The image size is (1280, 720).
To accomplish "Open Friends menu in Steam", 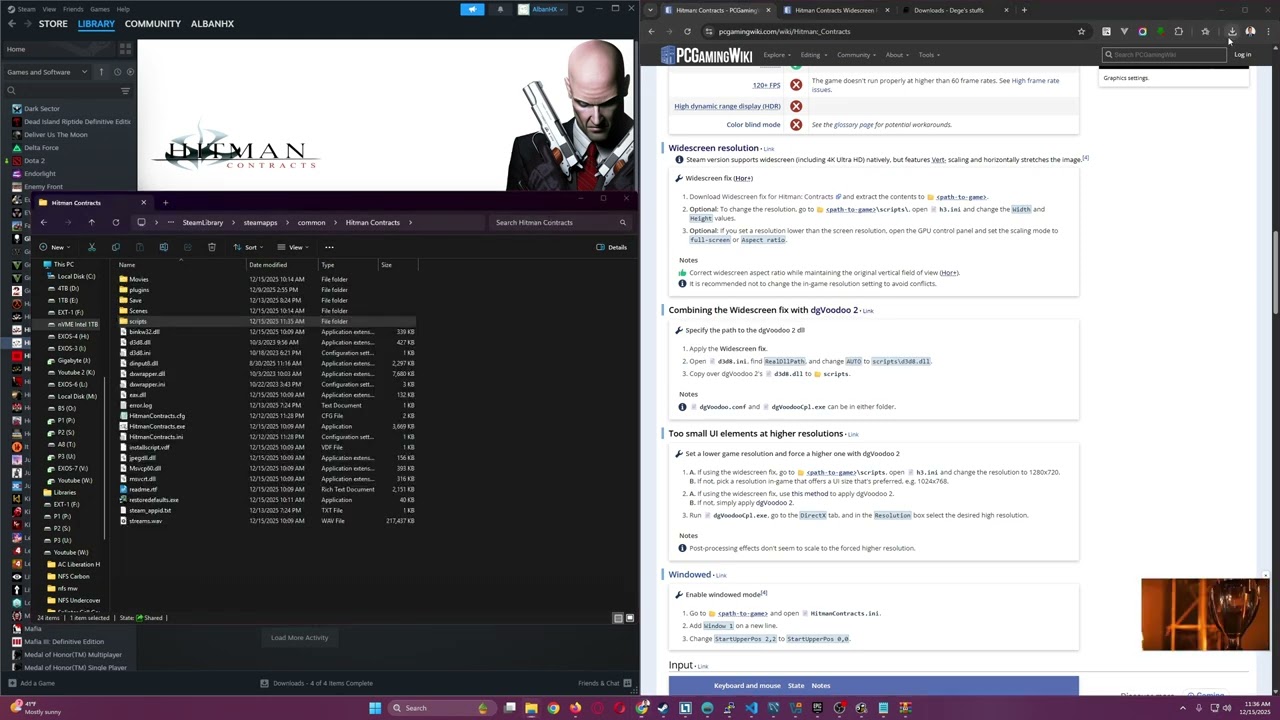I will point(73,9).
